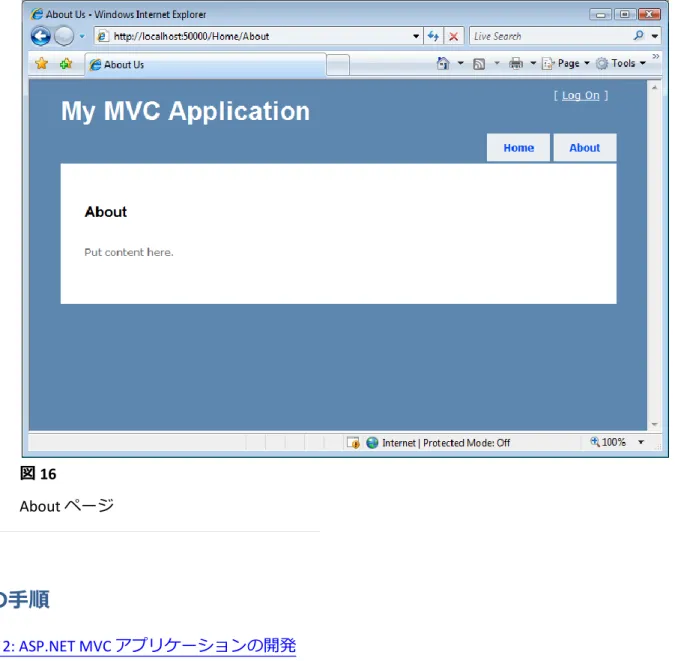
Task: Click the About ページ caption text
Action: coord(67,506)
